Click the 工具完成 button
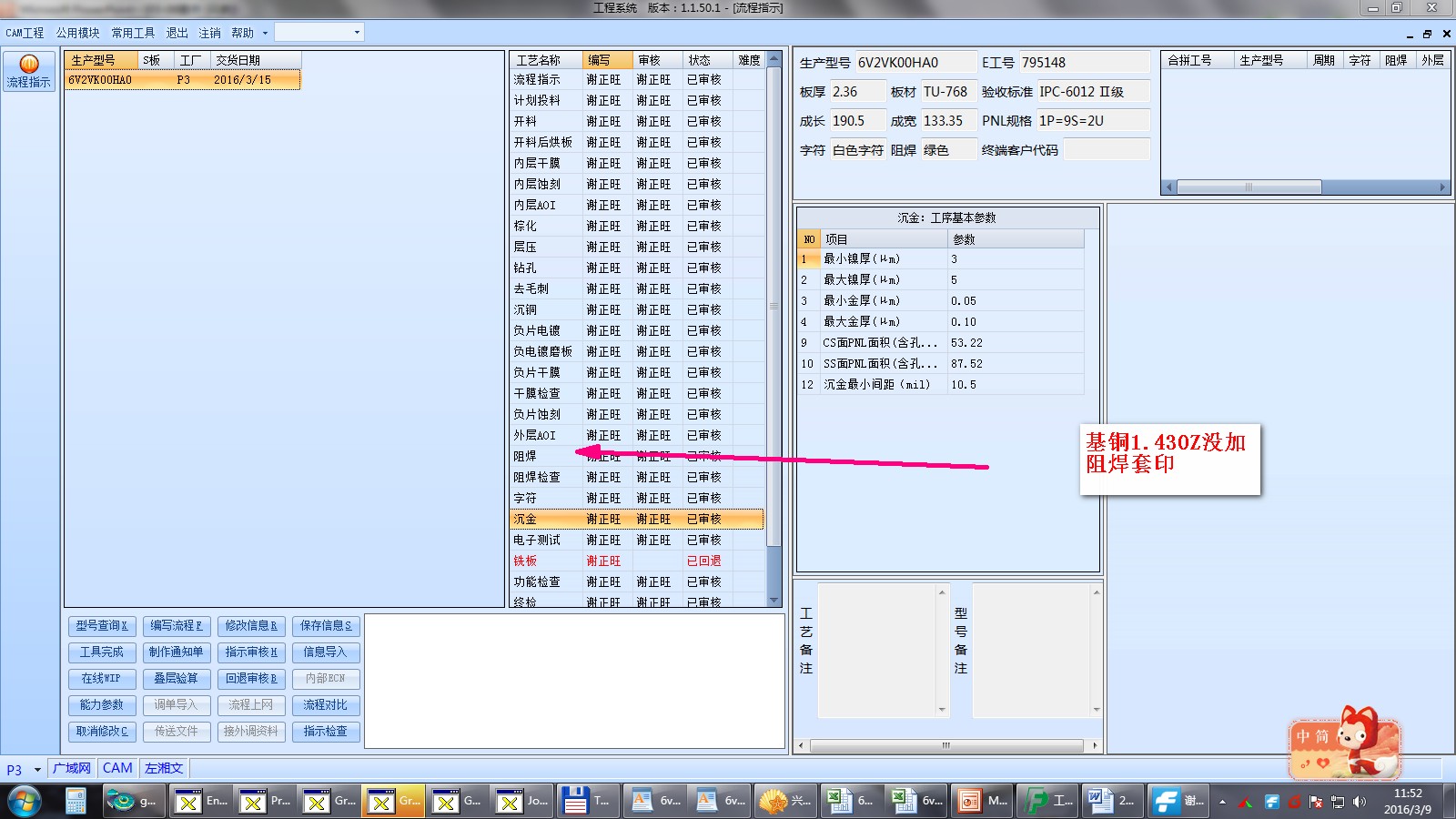Viewport: 1456px width, 819px height. (x=102, y=652)
